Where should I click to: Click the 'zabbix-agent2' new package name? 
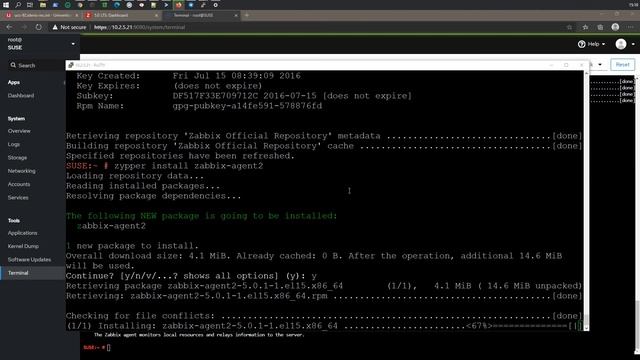tap(111, 226)
